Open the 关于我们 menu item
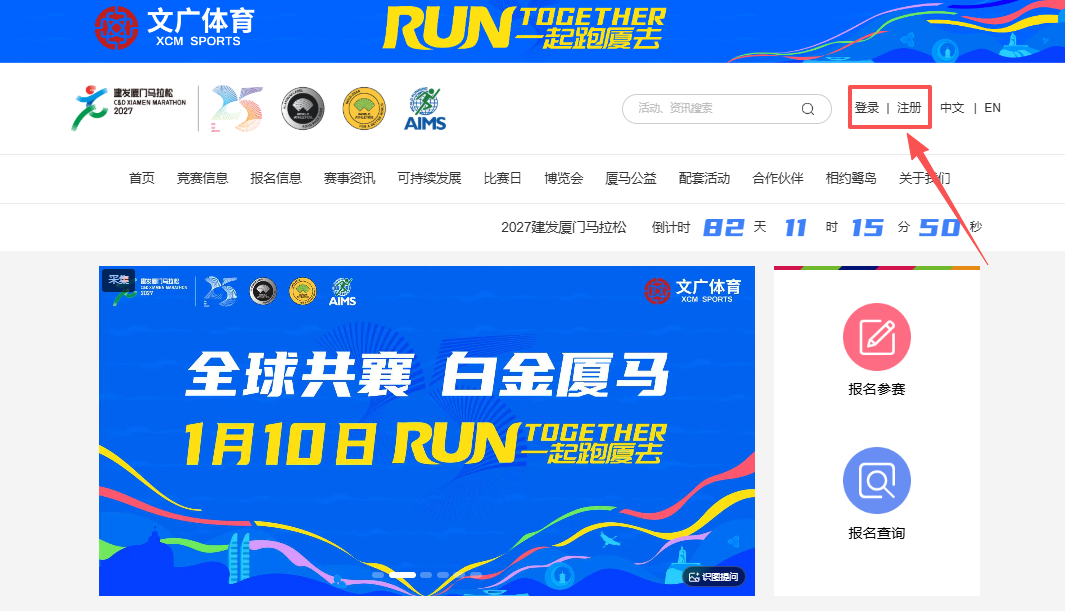The height and width of the screenshot is (611, 1065). (924, 178)
